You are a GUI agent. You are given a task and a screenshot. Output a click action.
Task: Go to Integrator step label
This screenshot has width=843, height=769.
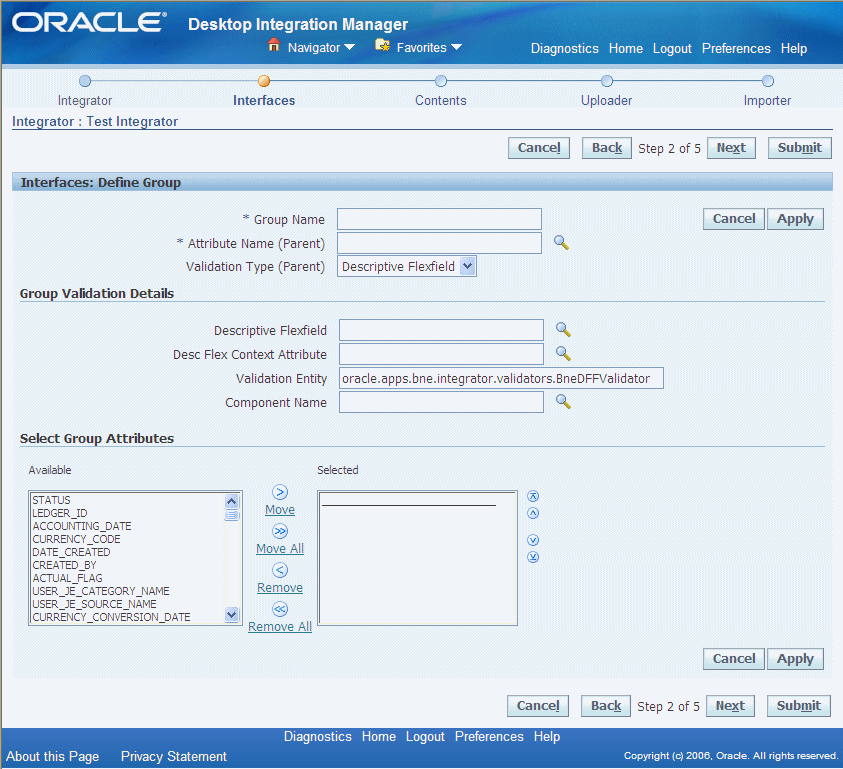[x=85, y=101]
